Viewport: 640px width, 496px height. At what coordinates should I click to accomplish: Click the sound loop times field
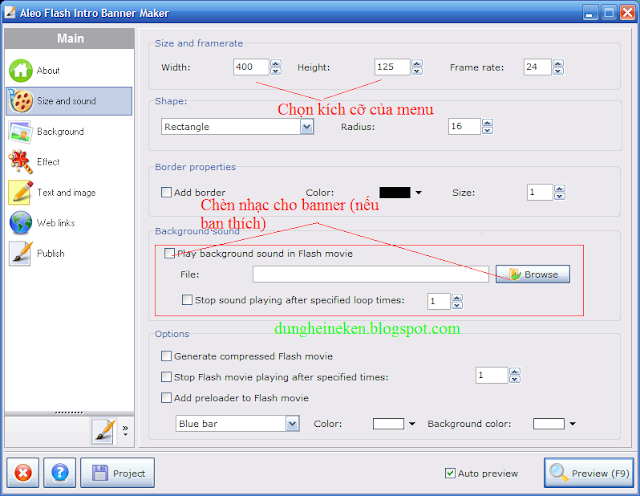click(x=439, y=301)
